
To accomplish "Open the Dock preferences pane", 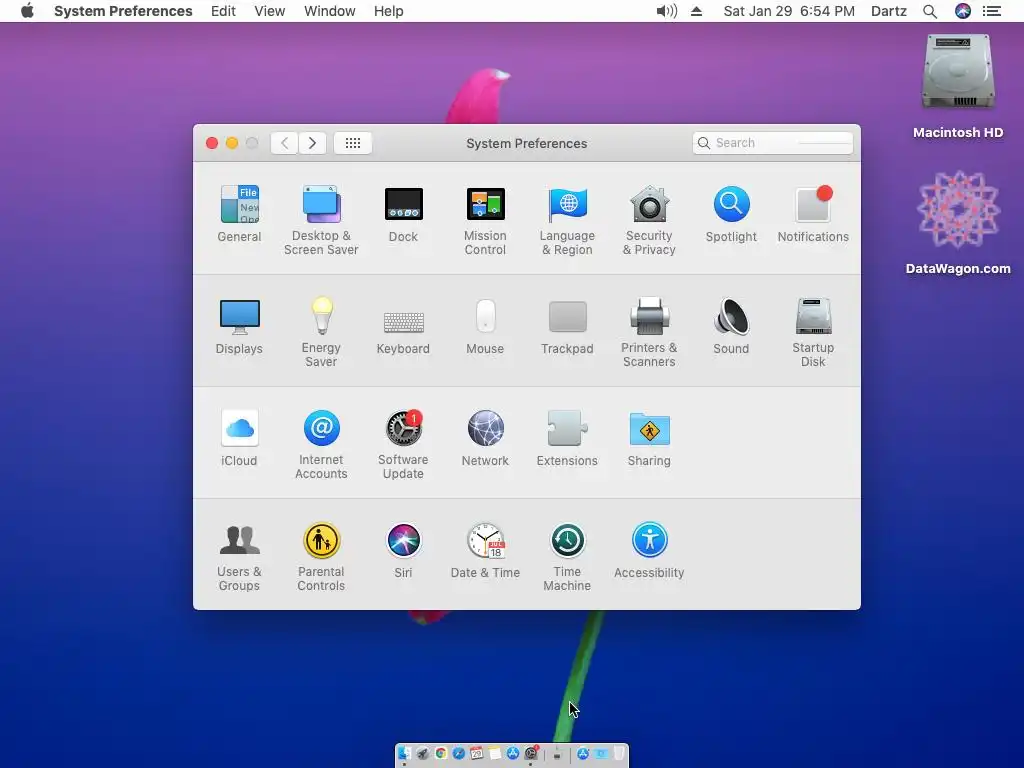I will 403,214.
